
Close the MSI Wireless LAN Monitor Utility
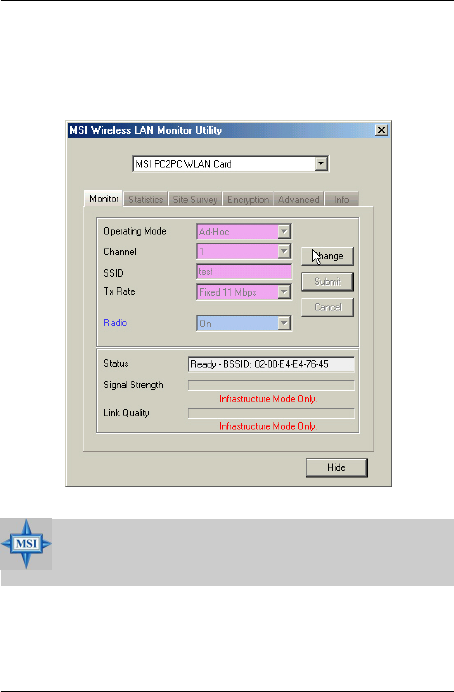coord(381,130)
